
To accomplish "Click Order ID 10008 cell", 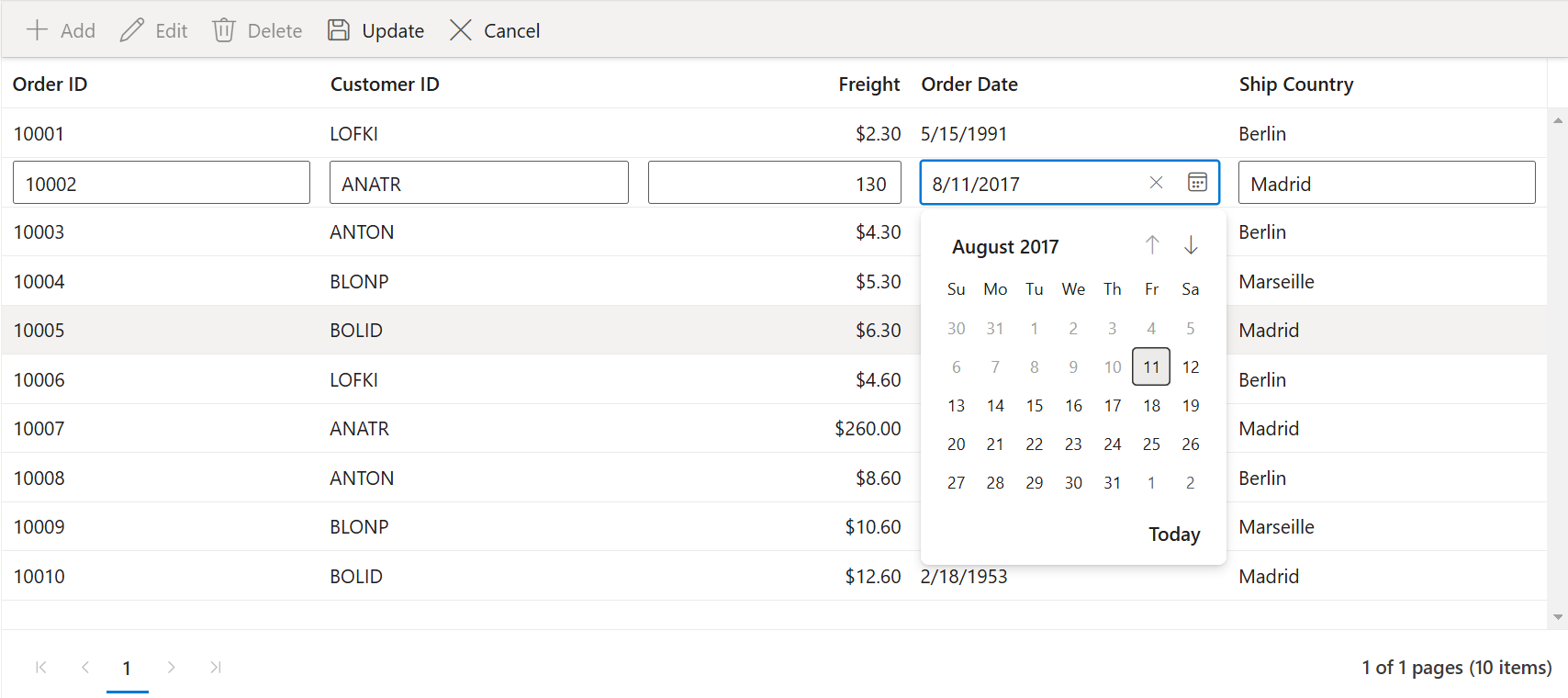I will [x=39, y=478].
